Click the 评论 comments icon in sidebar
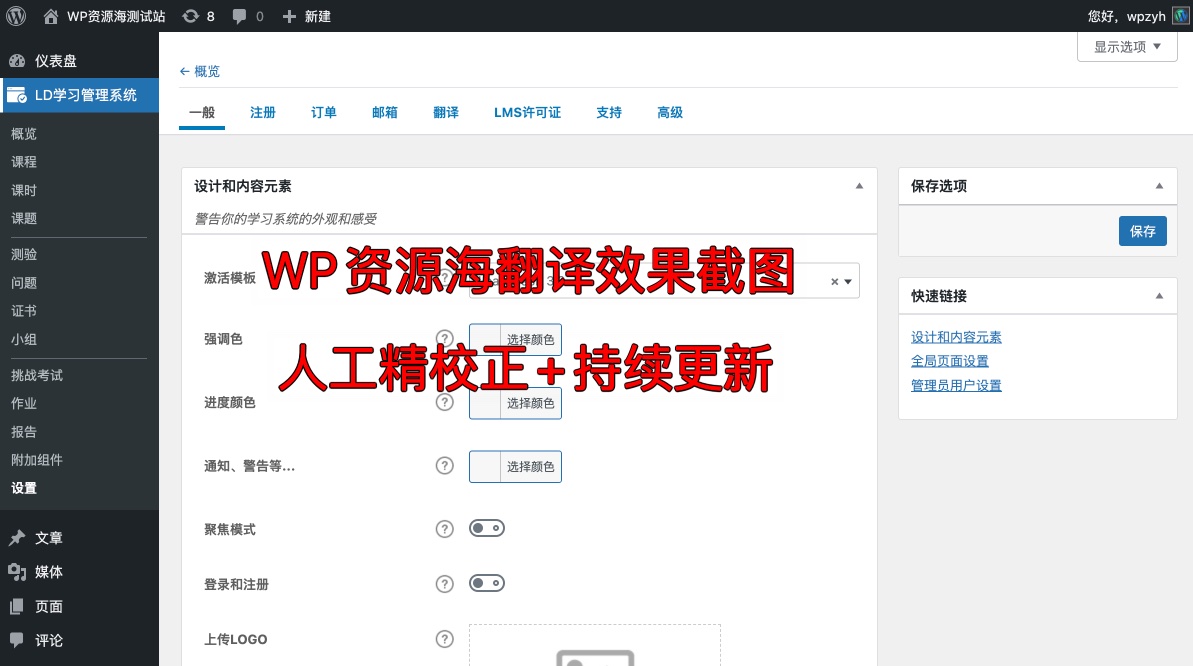This screenshot has height=666, width=1193. [x=17, y=640]
